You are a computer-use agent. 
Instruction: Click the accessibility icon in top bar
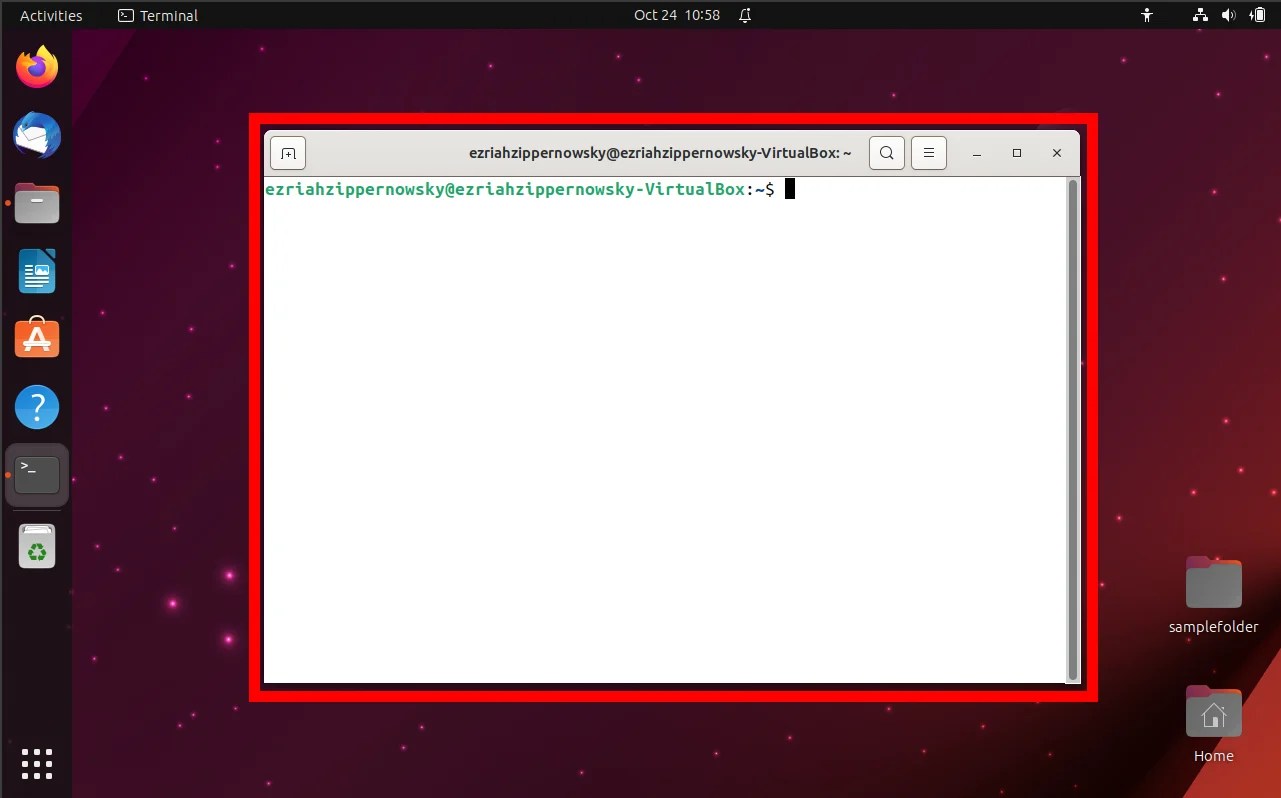(1147, 15)
